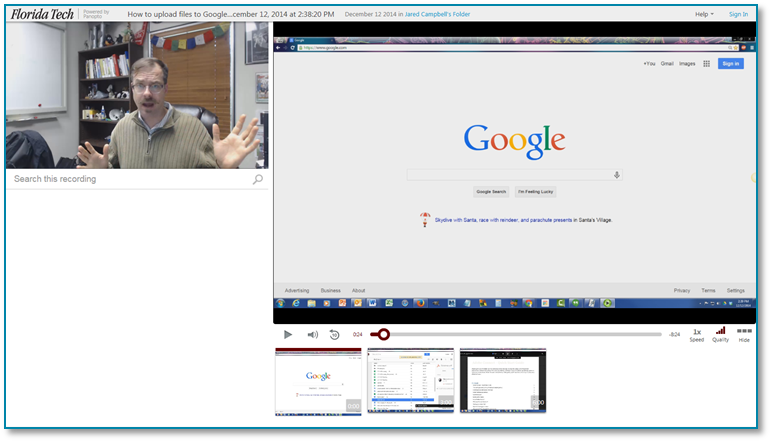Click the Images link on Google

point(687,63)
